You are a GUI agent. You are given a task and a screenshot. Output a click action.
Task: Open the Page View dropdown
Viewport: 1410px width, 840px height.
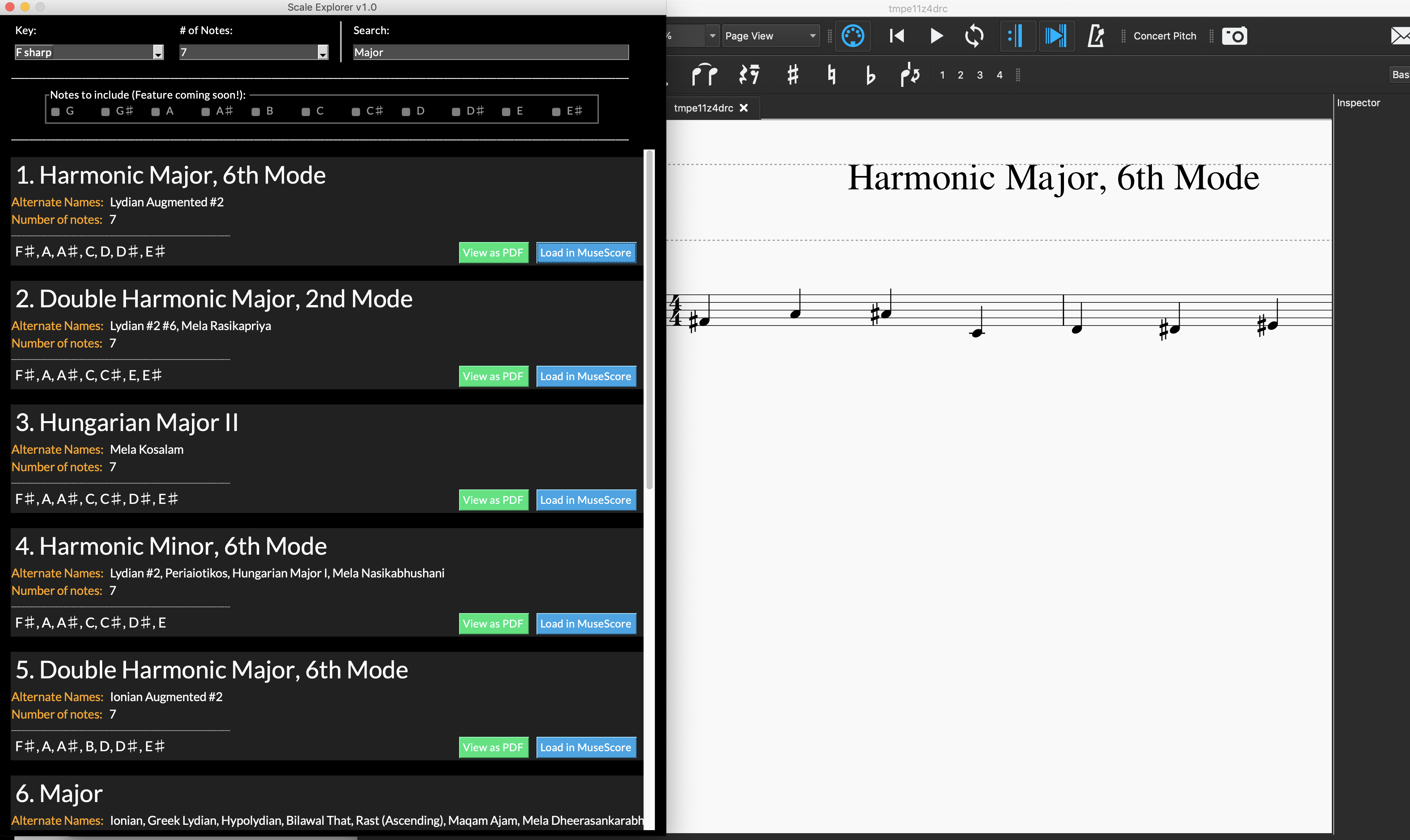(x=770, y=36)
